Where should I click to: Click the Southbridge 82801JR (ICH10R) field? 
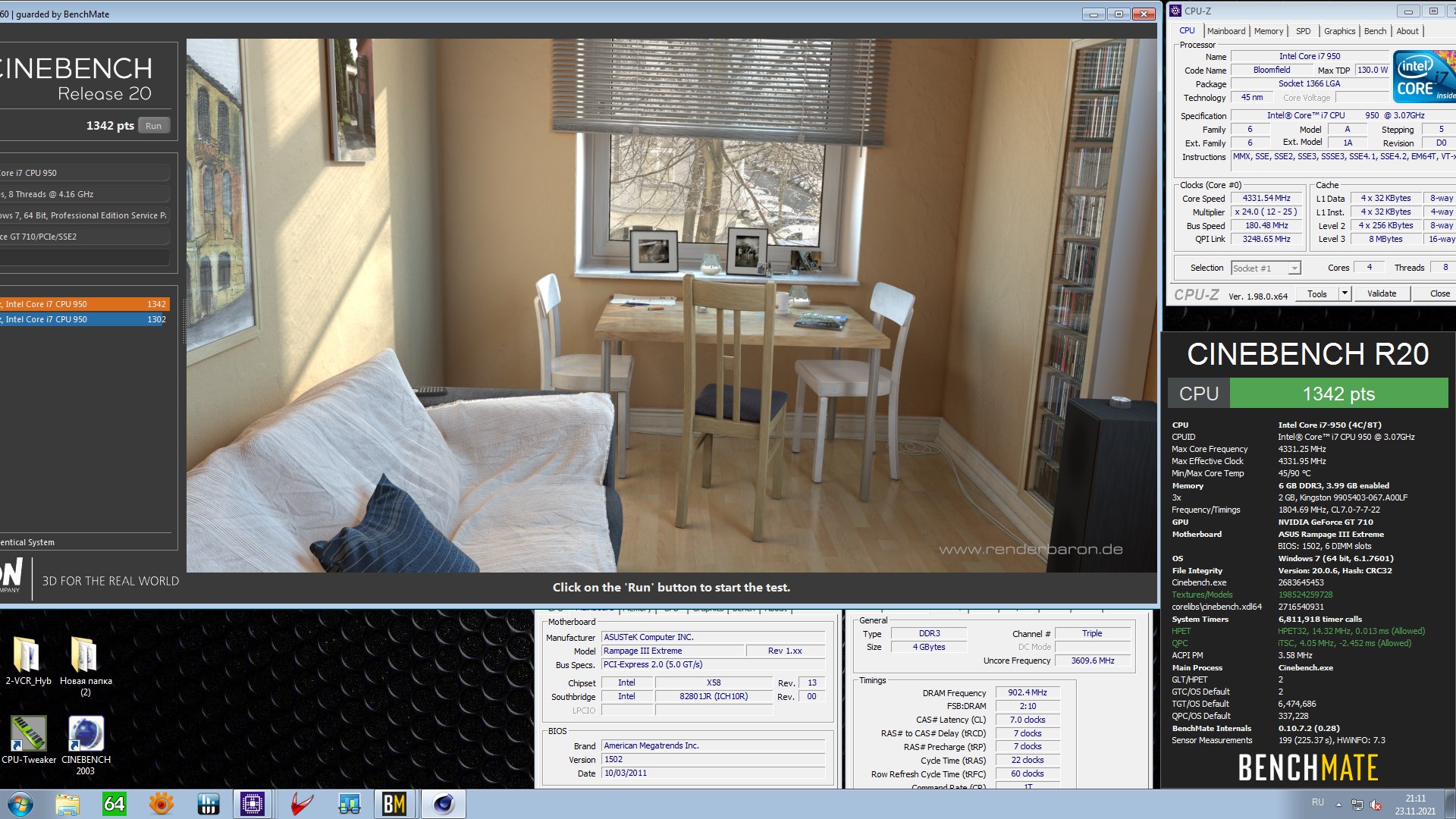pyautogui.click(x=714, y=697)
